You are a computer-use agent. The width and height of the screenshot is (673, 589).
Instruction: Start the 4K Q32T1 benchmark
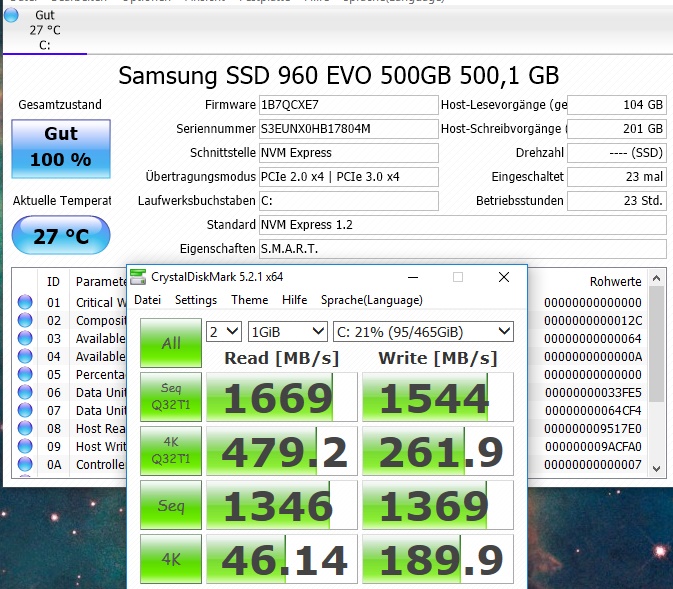(171, 451)
